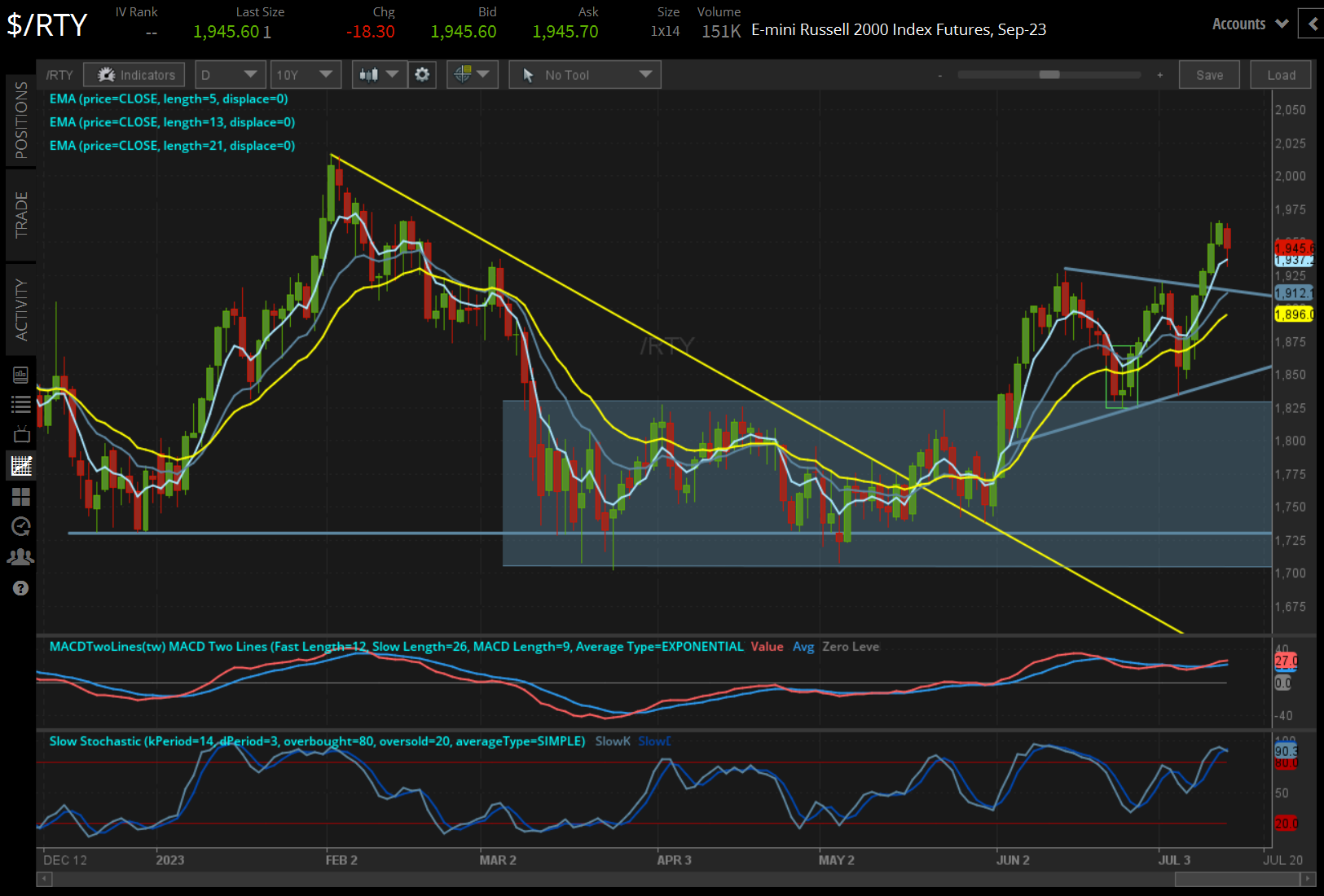Open the No Tool drawing dropdown
The image size is (1324, 896).
coord(584,74)
